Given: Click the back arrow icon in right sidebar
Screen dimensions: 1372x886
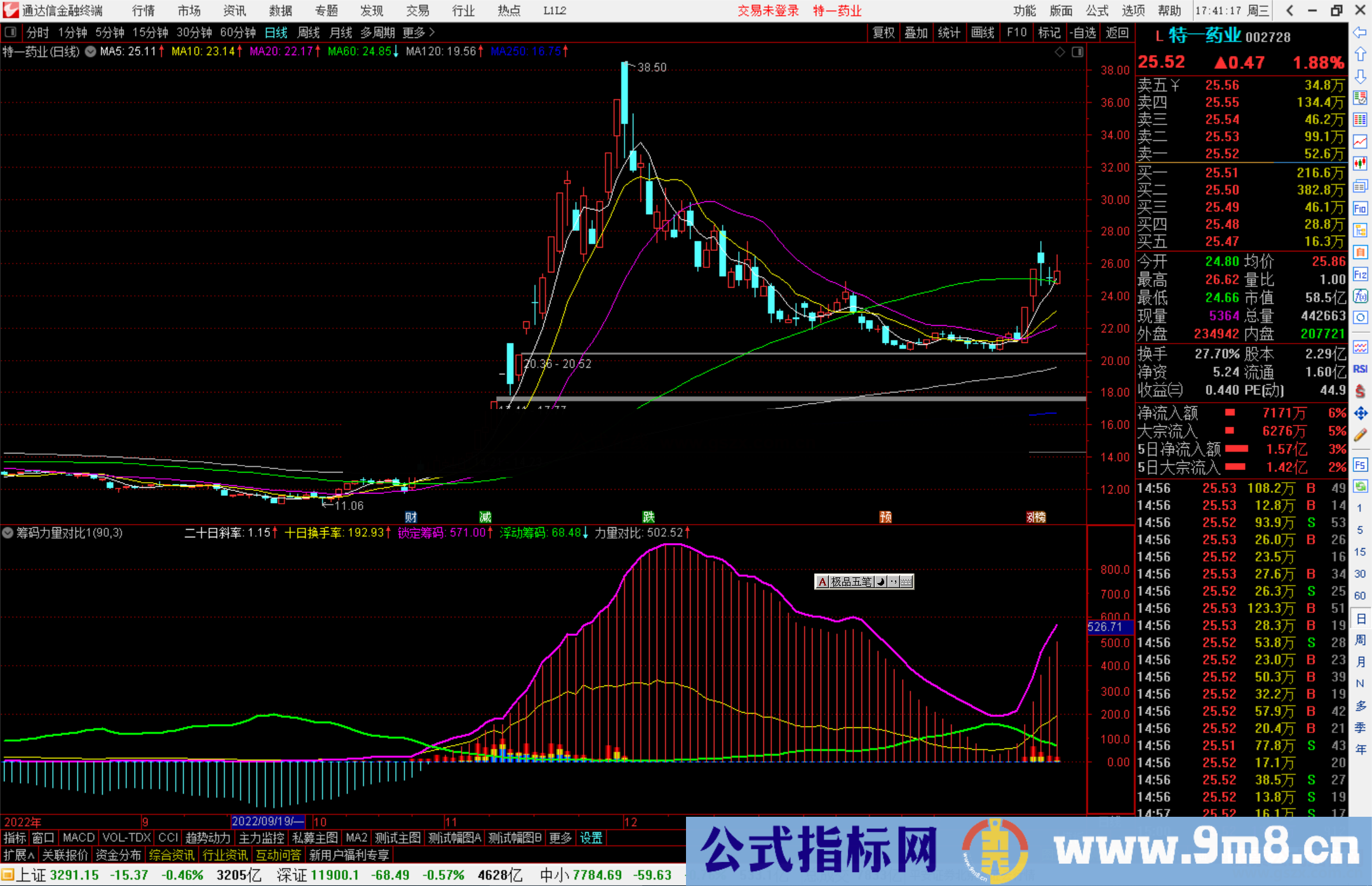Looking at the screenshot, I should [1360, 32].
